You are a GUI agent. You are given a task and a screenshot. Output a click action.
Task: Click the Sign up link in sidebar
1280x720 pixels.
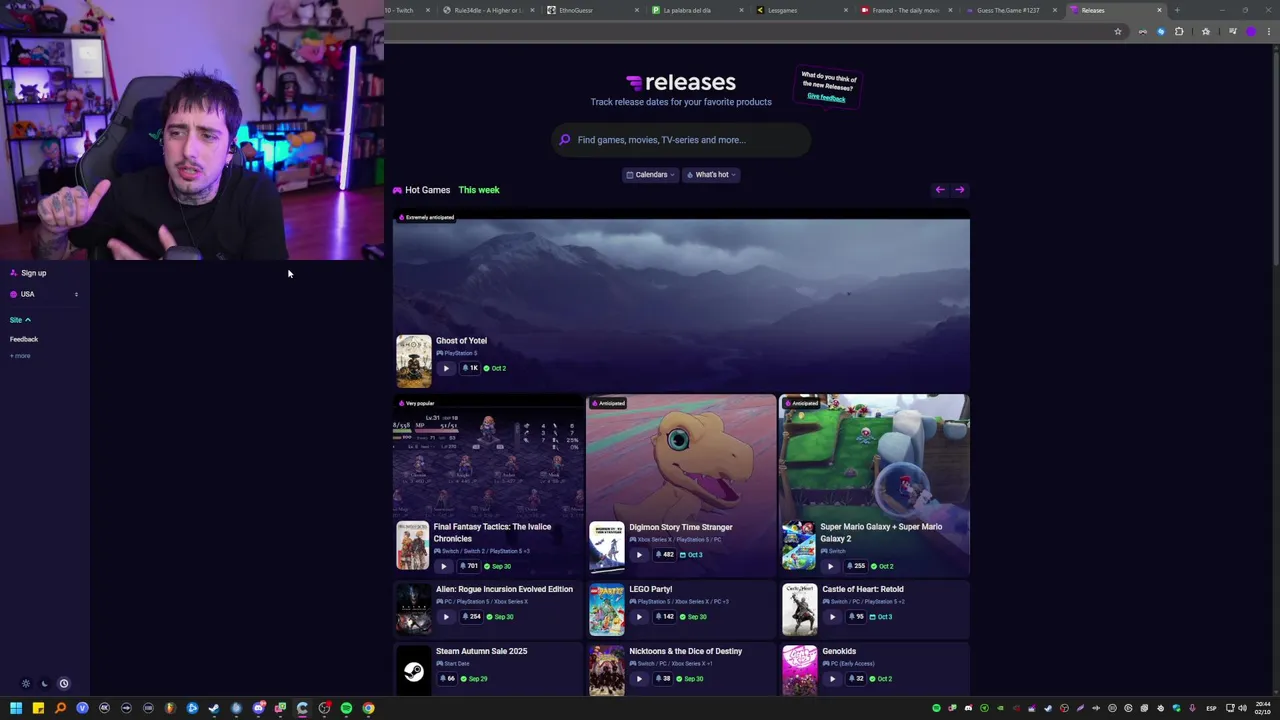34,273
